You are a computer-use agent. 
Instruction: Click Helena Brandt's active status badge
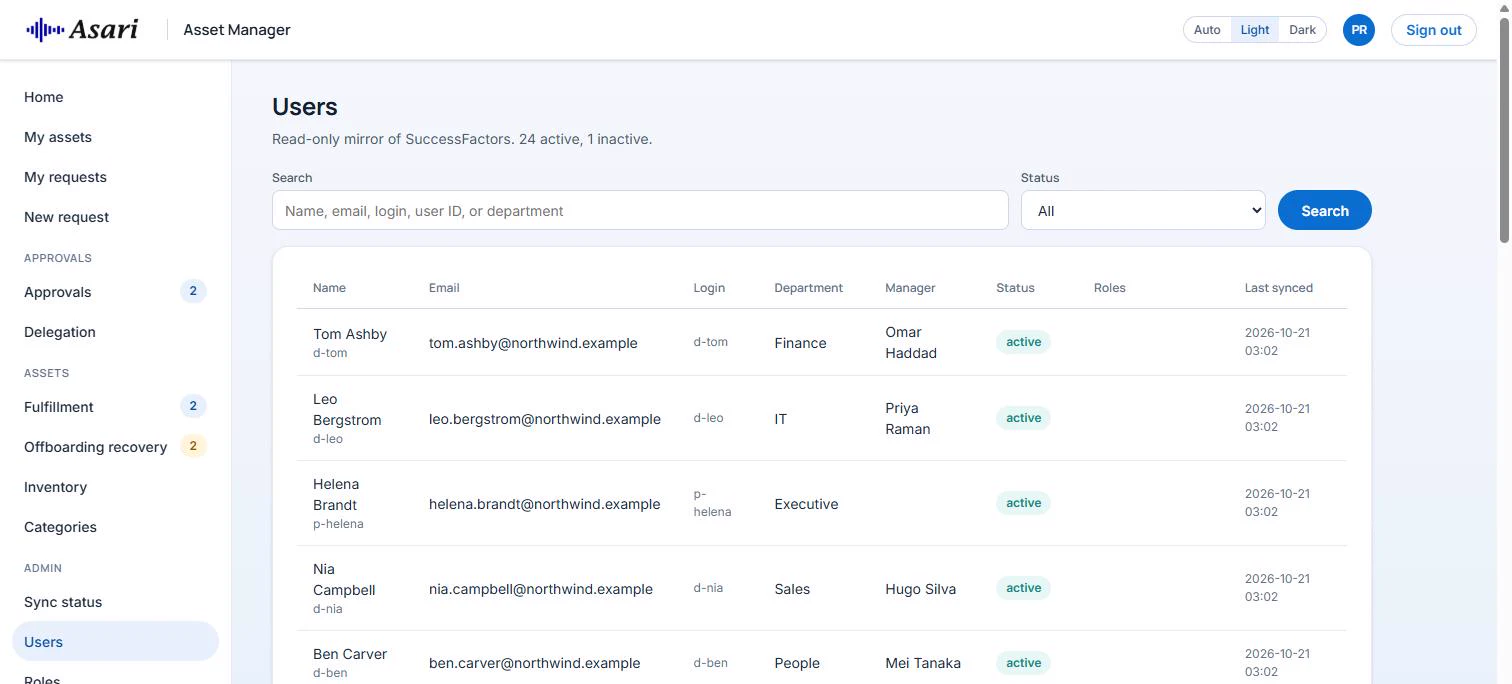tap(1023, 503)
